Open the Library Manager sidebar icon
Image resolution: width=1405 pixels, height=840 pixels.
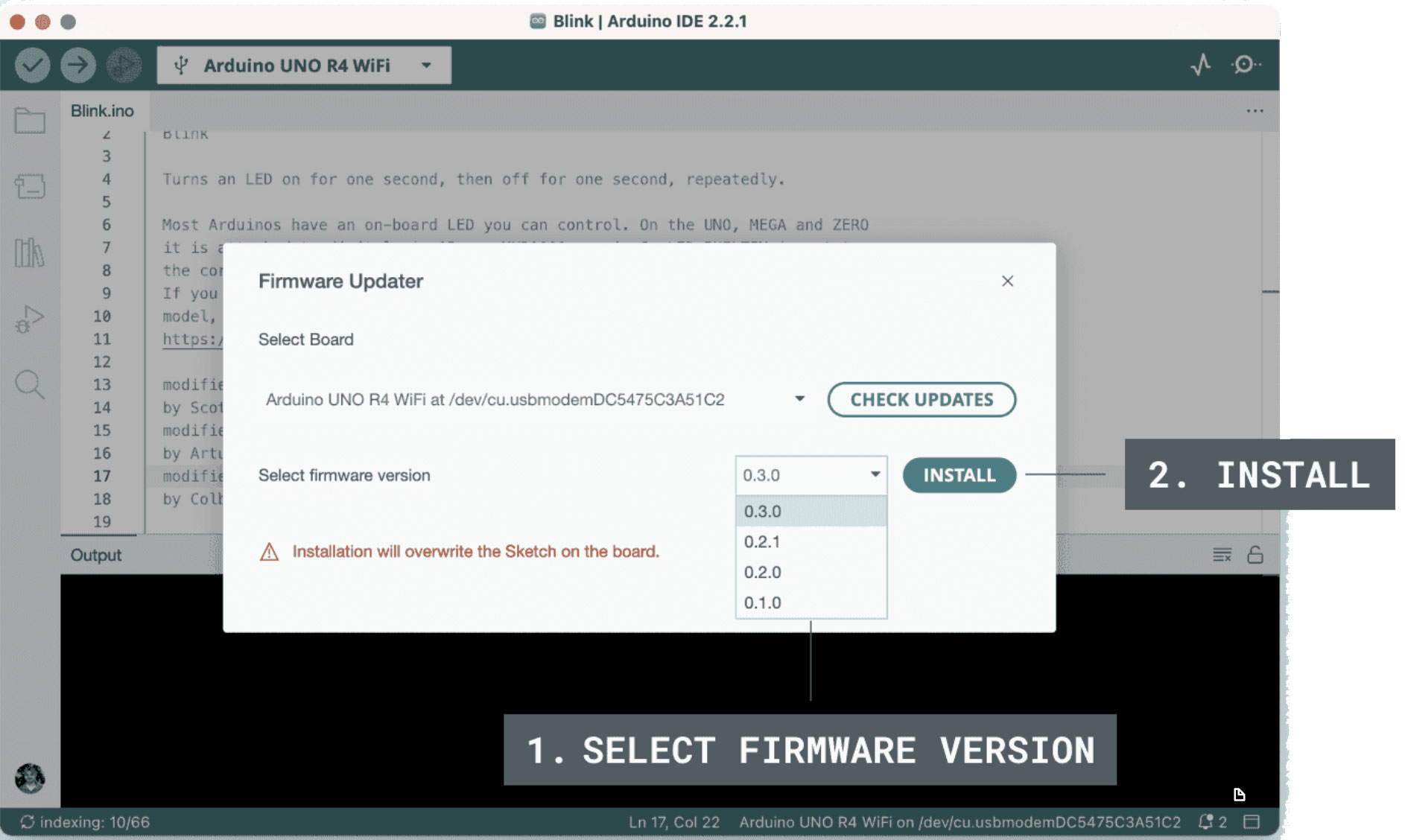30,252
